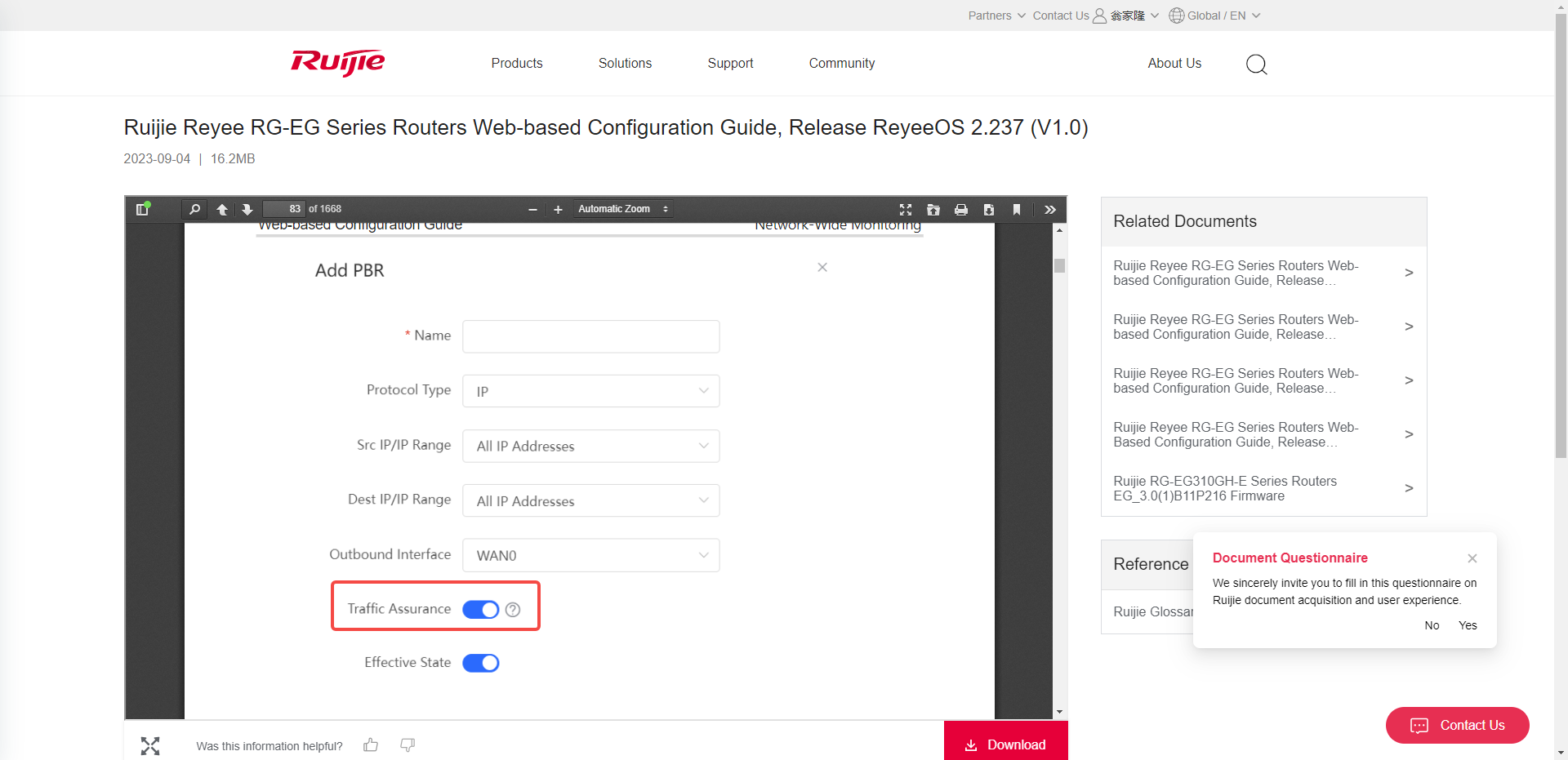The image size is (1568, 760).
Task: Click the PDF viewer scrollbar thumb
Action: (x=1059, y=266)
